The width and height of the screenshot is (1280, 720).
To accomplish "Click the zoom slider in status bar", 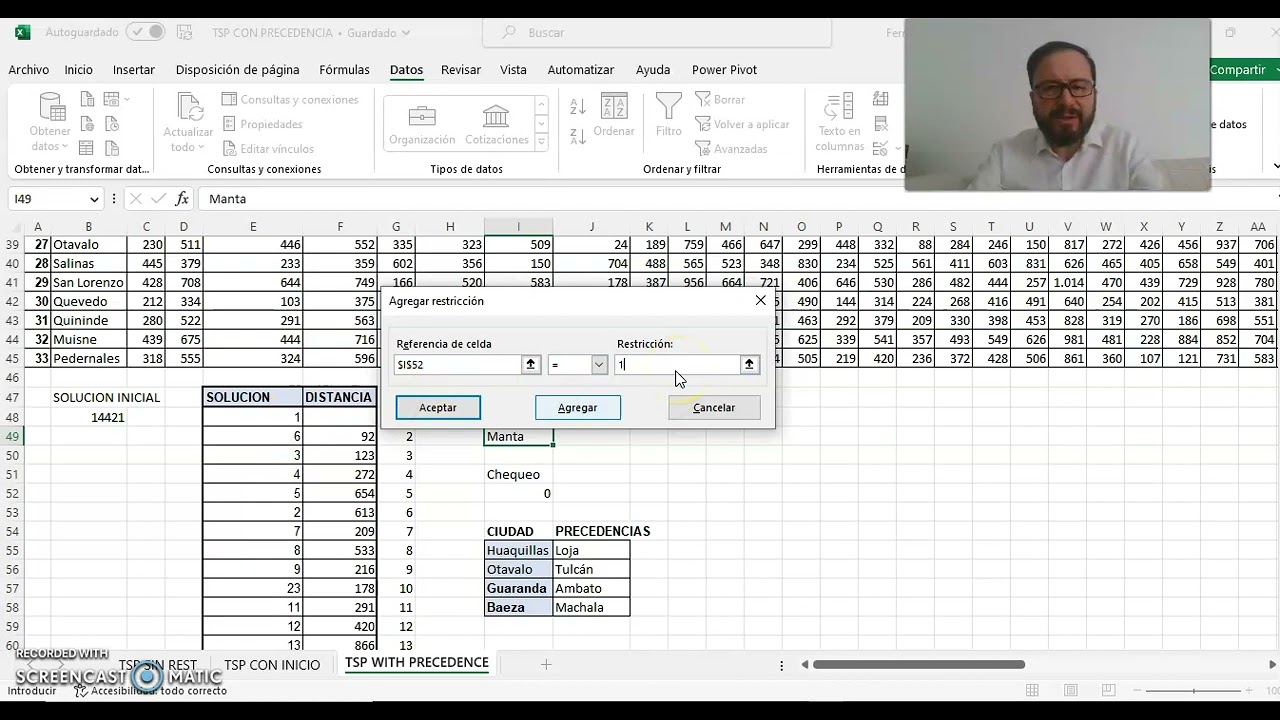I will tap(1196, 691).
